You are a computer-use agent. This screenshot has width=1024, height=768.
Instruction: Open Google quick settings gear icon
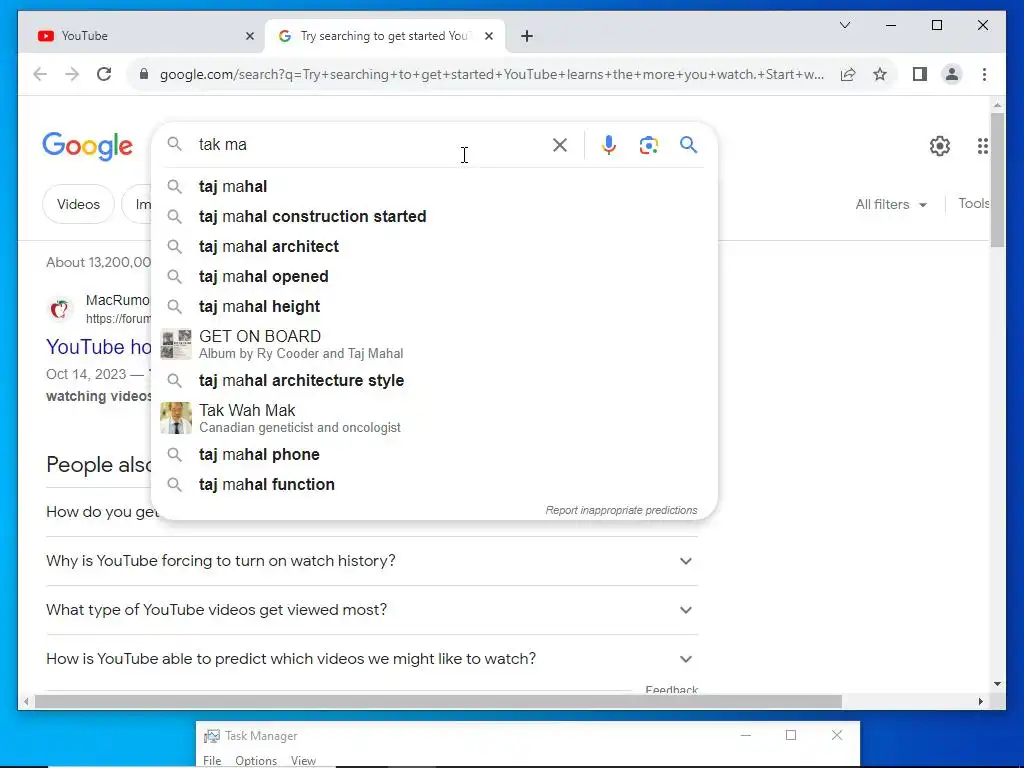(x=940, y=146)
